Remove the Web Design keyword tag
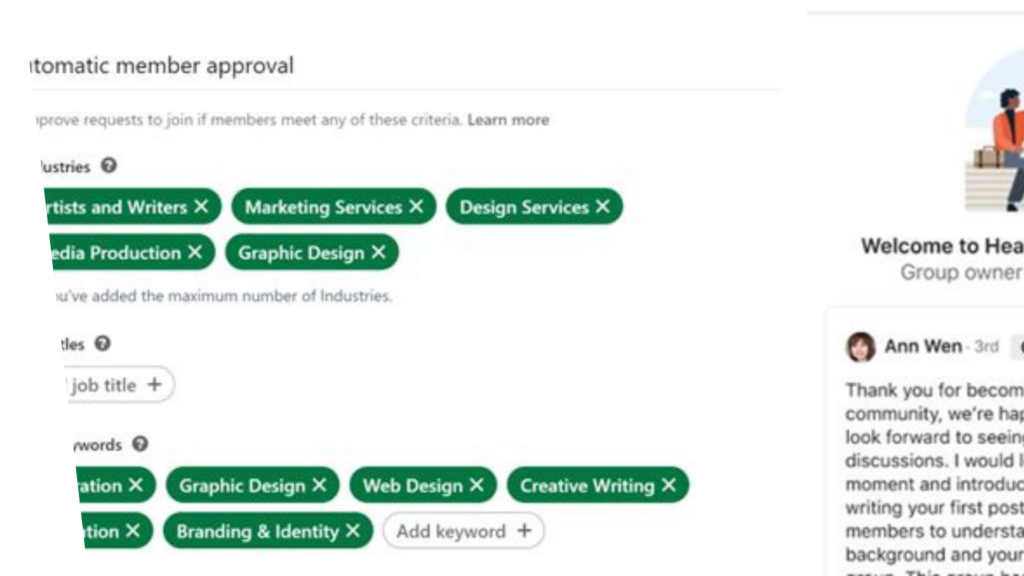1024x576 pixels. pyautogui.click(x=477, y=485)
